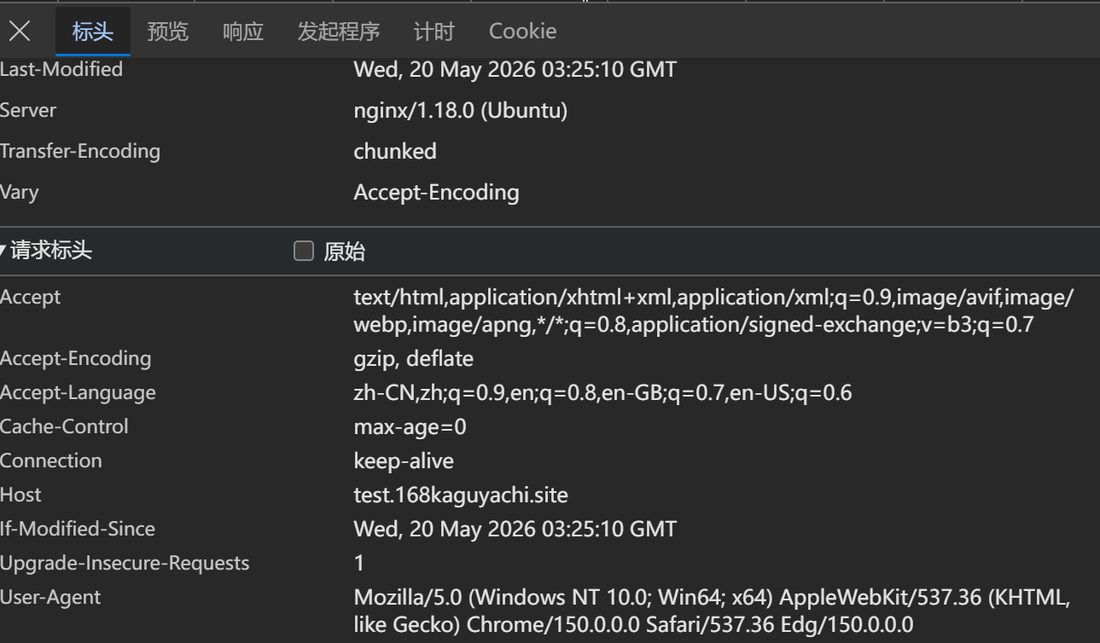
Task: Click the If-Modified-Since header name
Action: pyautogui.click(x=77, y=529)
